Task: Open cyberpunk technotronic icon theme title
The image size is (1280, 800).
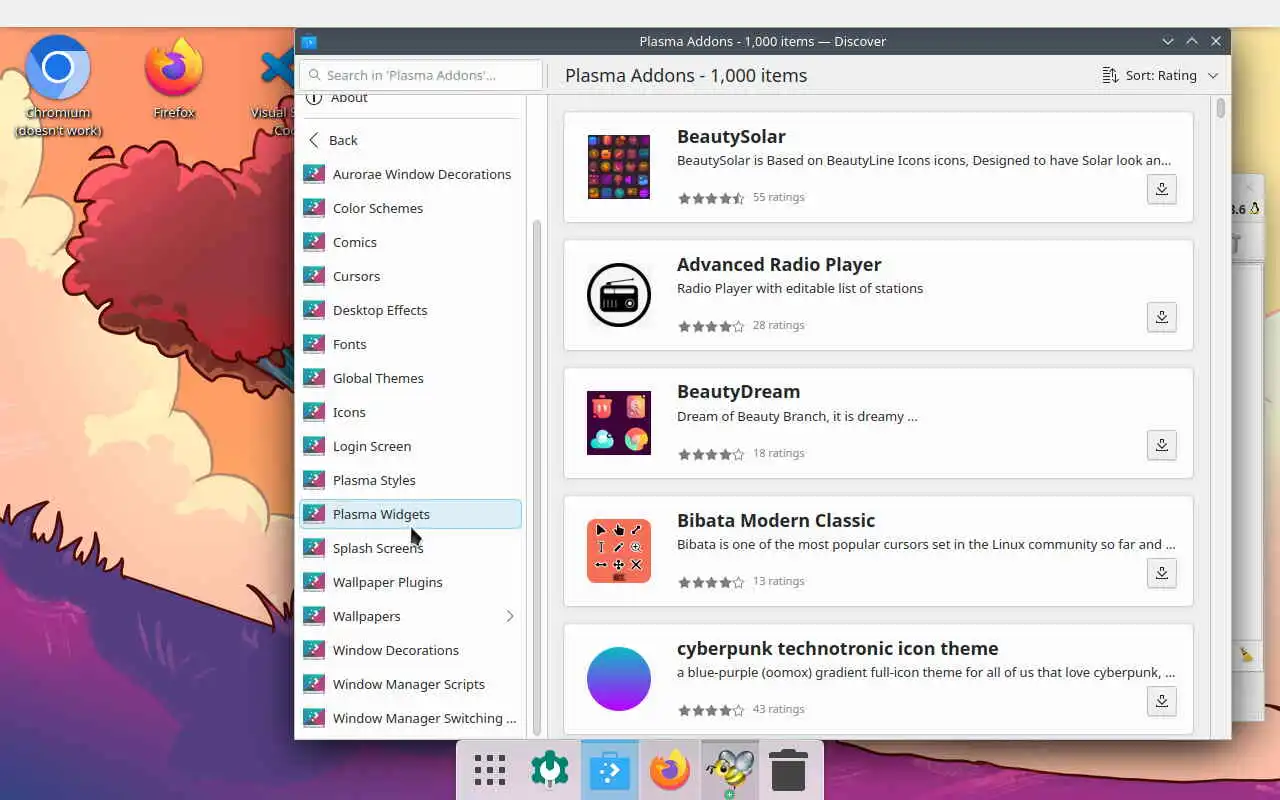Action: [x=838, y=649]
